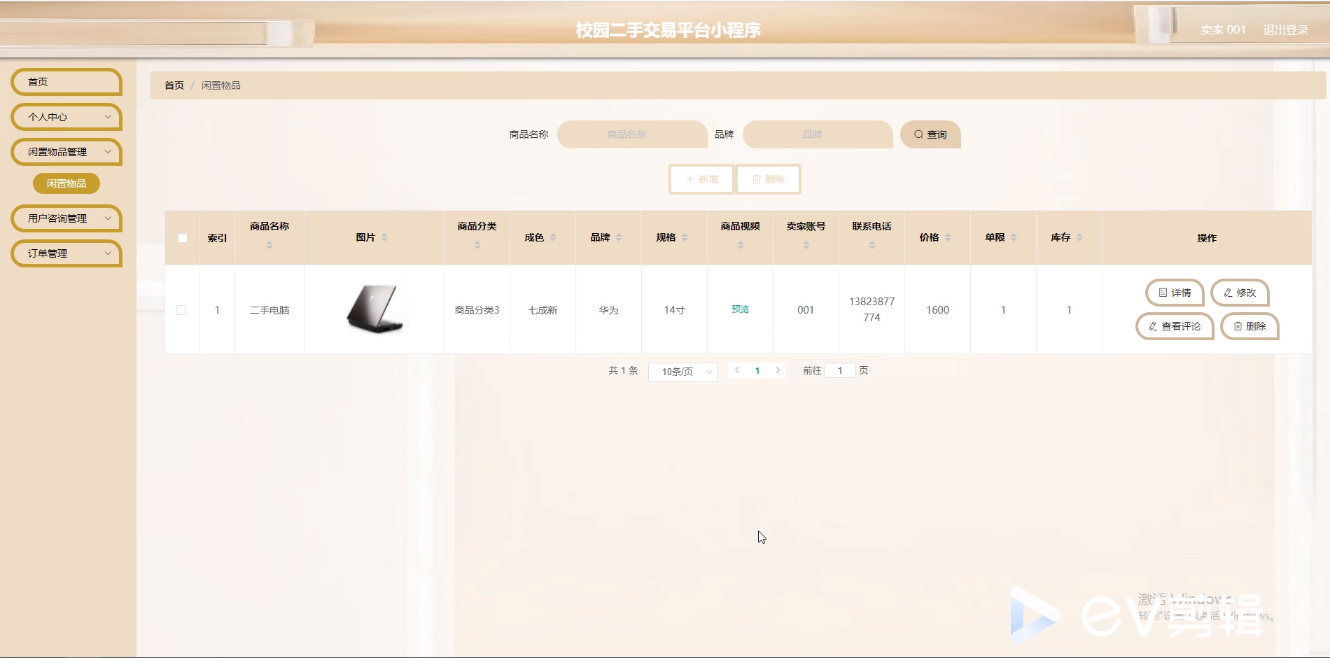
Task: Click the pencil icon on the 修改 button
Action: [1227, 292]
